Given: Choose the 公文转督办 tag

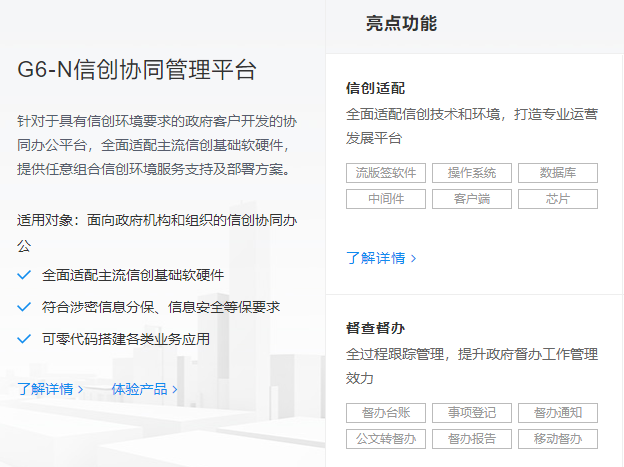Looking at the screenshot, I should 386,438.
